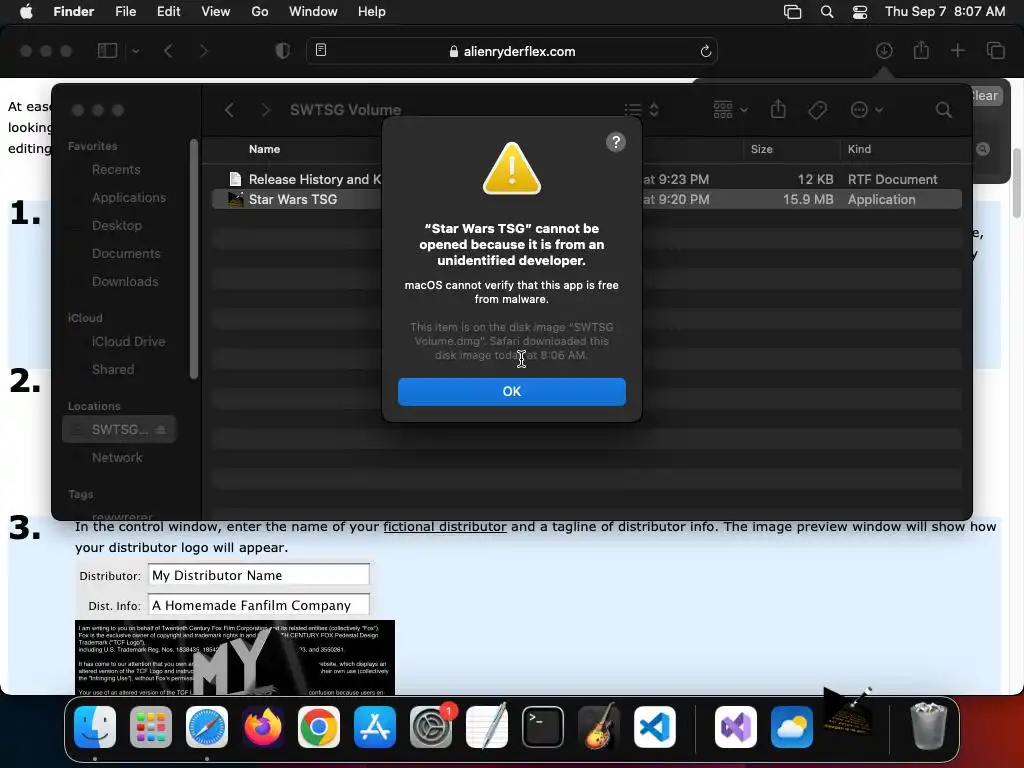Toggle Safari sidebar

point(107,51)
